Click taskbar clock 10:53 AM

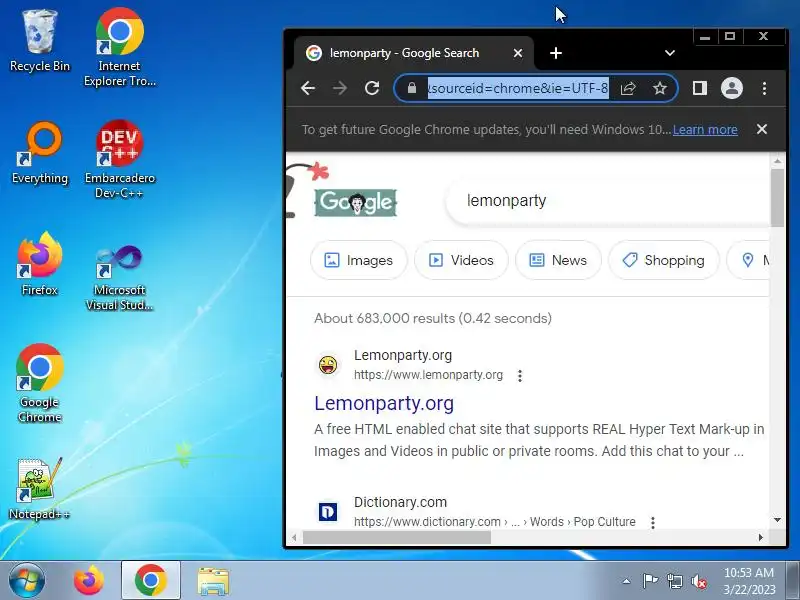[x=749, y=581]
